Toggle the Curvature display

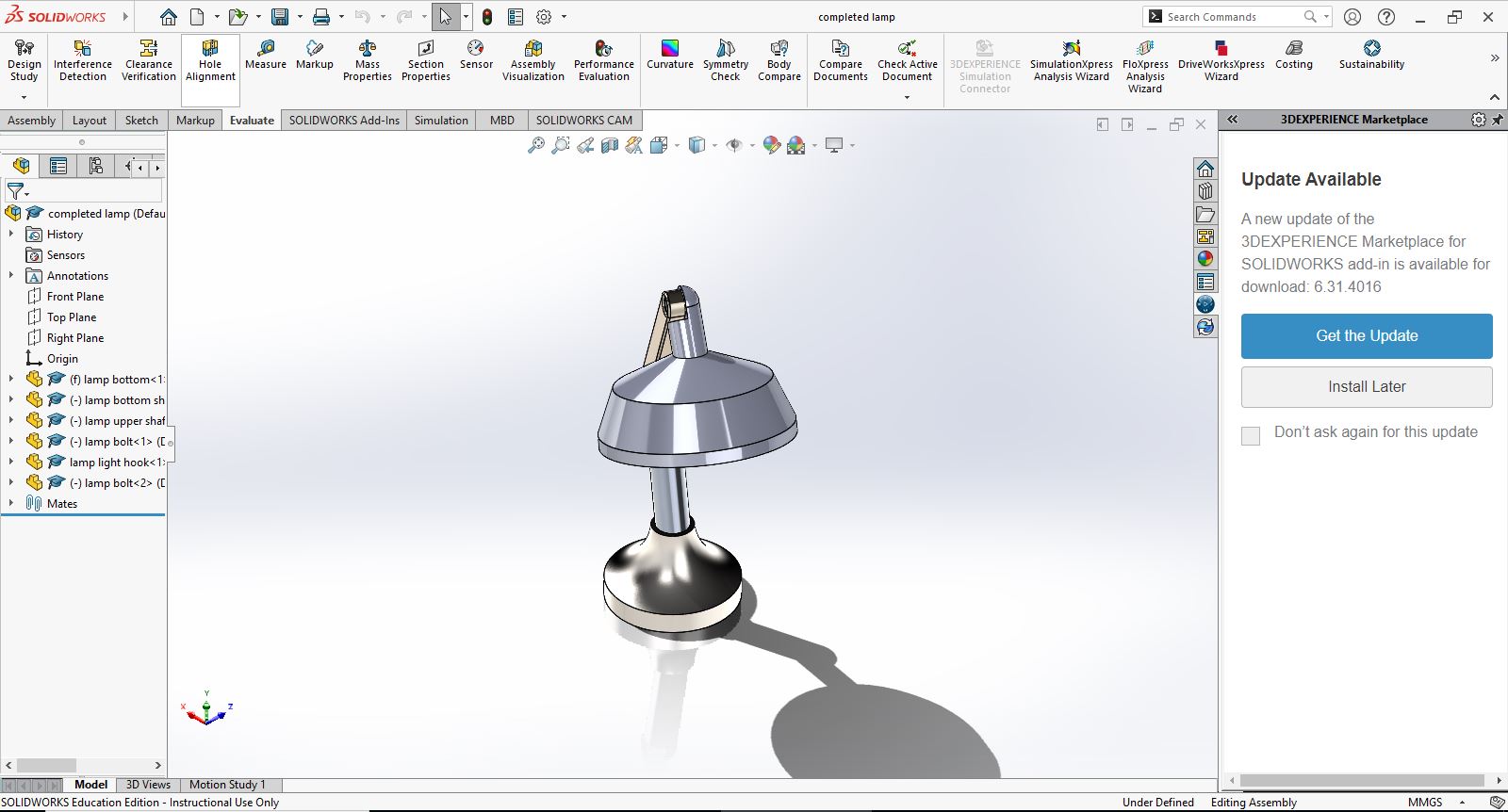pos(670,55)
